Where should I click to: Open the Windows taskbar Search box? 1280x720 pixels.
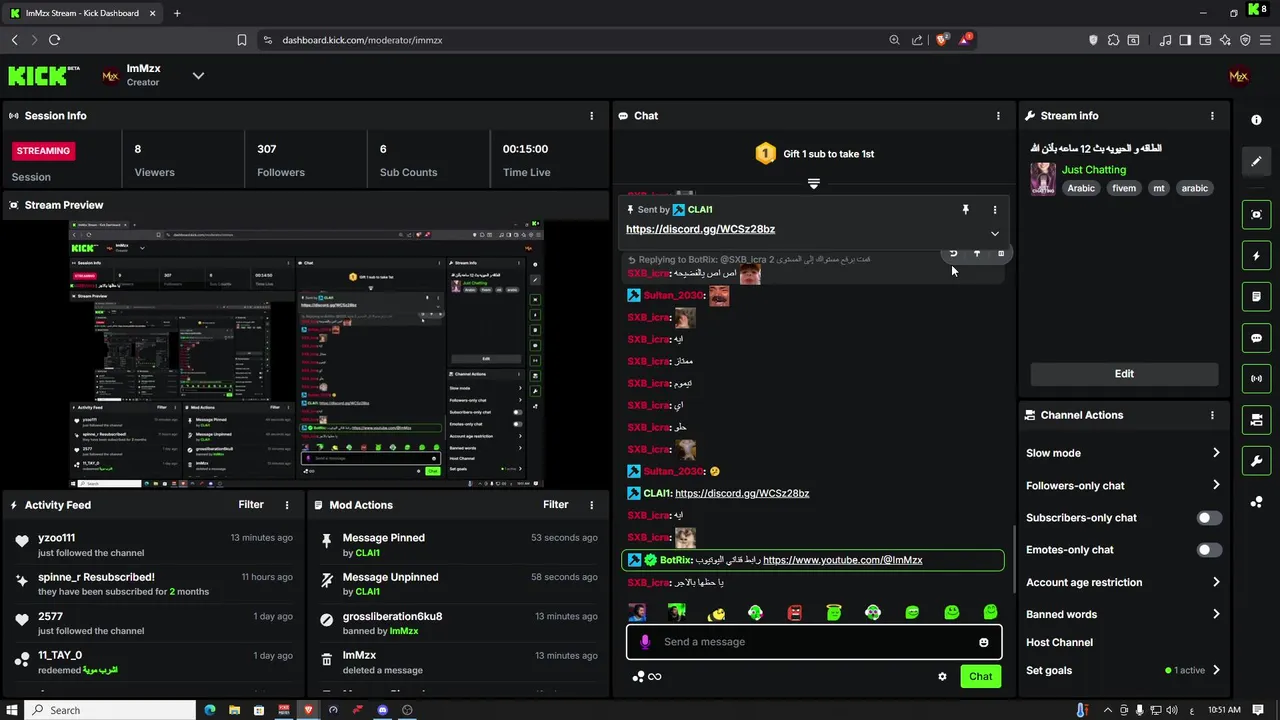[x=110, y=710]
